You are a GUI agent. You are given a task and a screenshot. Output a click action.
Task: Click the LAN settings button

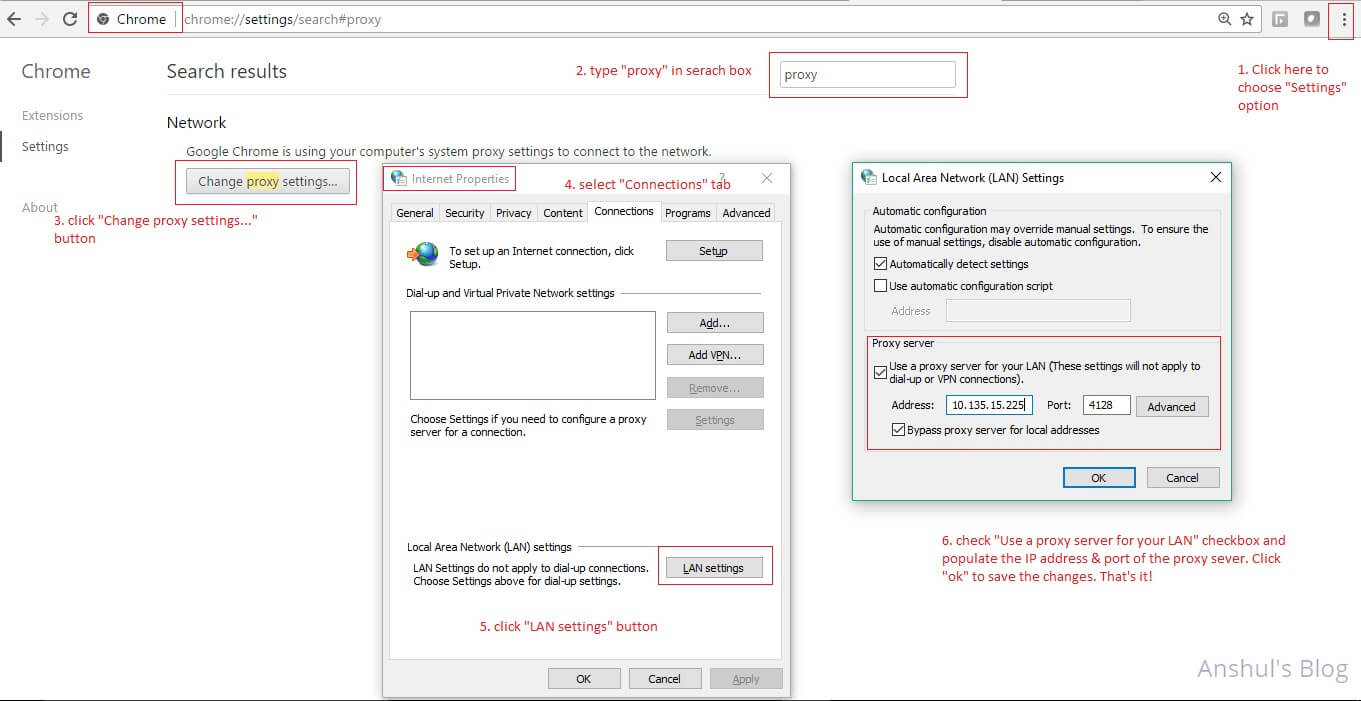714,568
